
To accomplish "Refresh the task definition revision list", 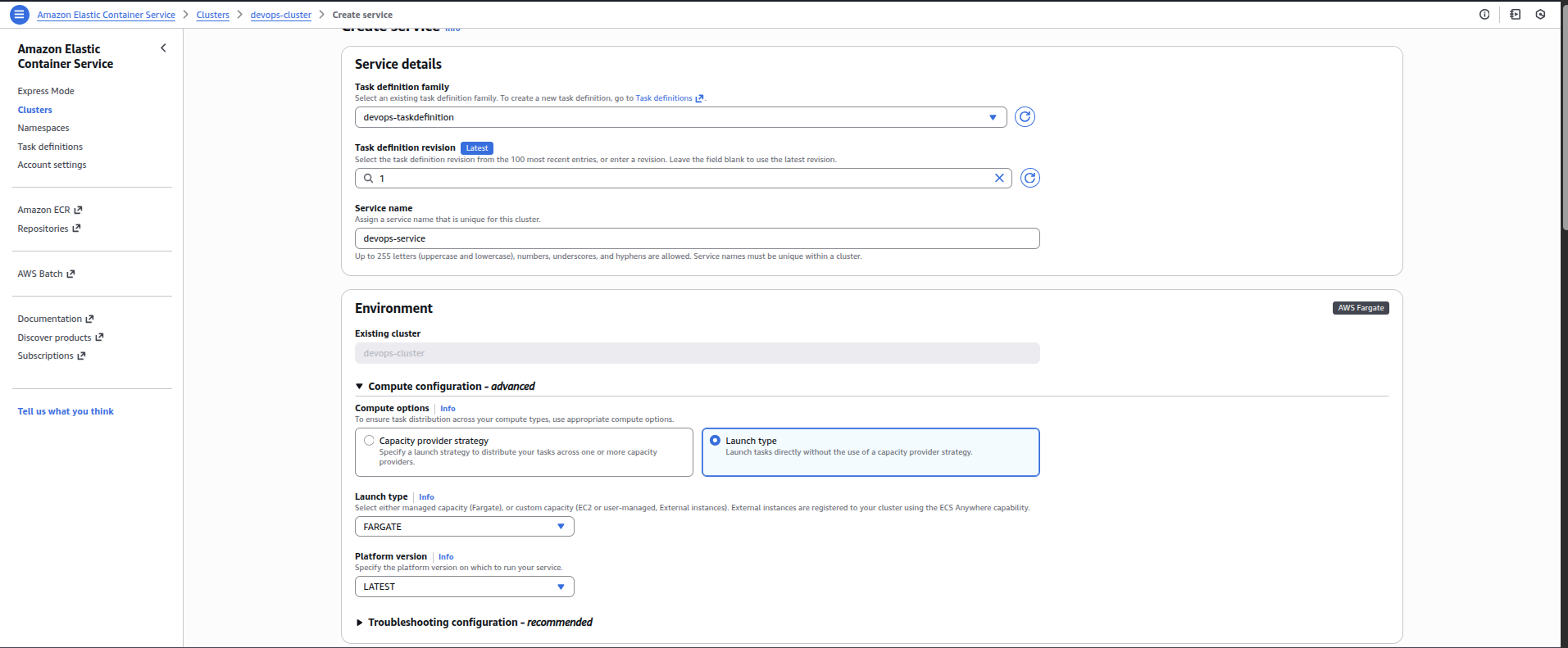I will coord(1030,178).
